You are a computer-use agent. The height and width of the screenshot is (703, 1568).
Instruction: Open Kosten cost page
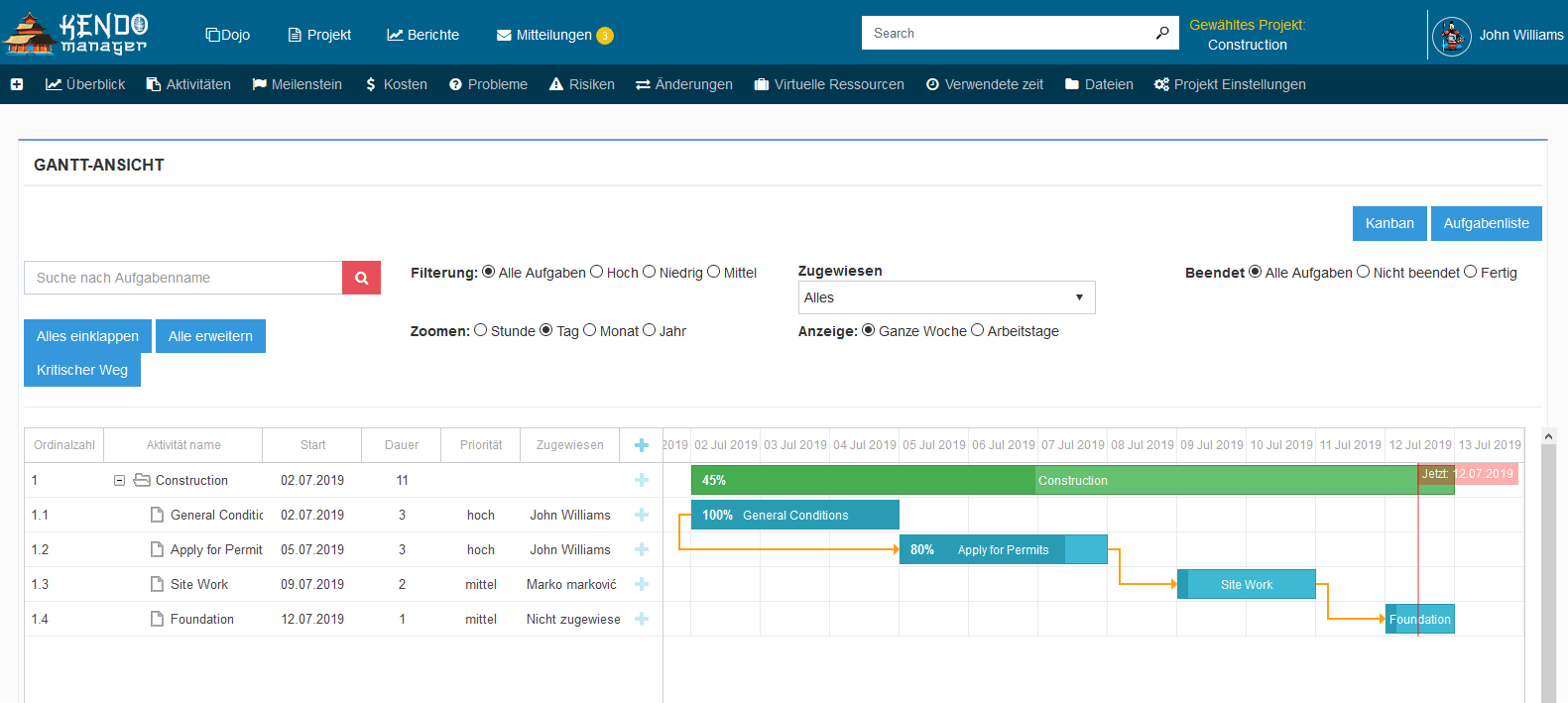click(x=396, y=84)
